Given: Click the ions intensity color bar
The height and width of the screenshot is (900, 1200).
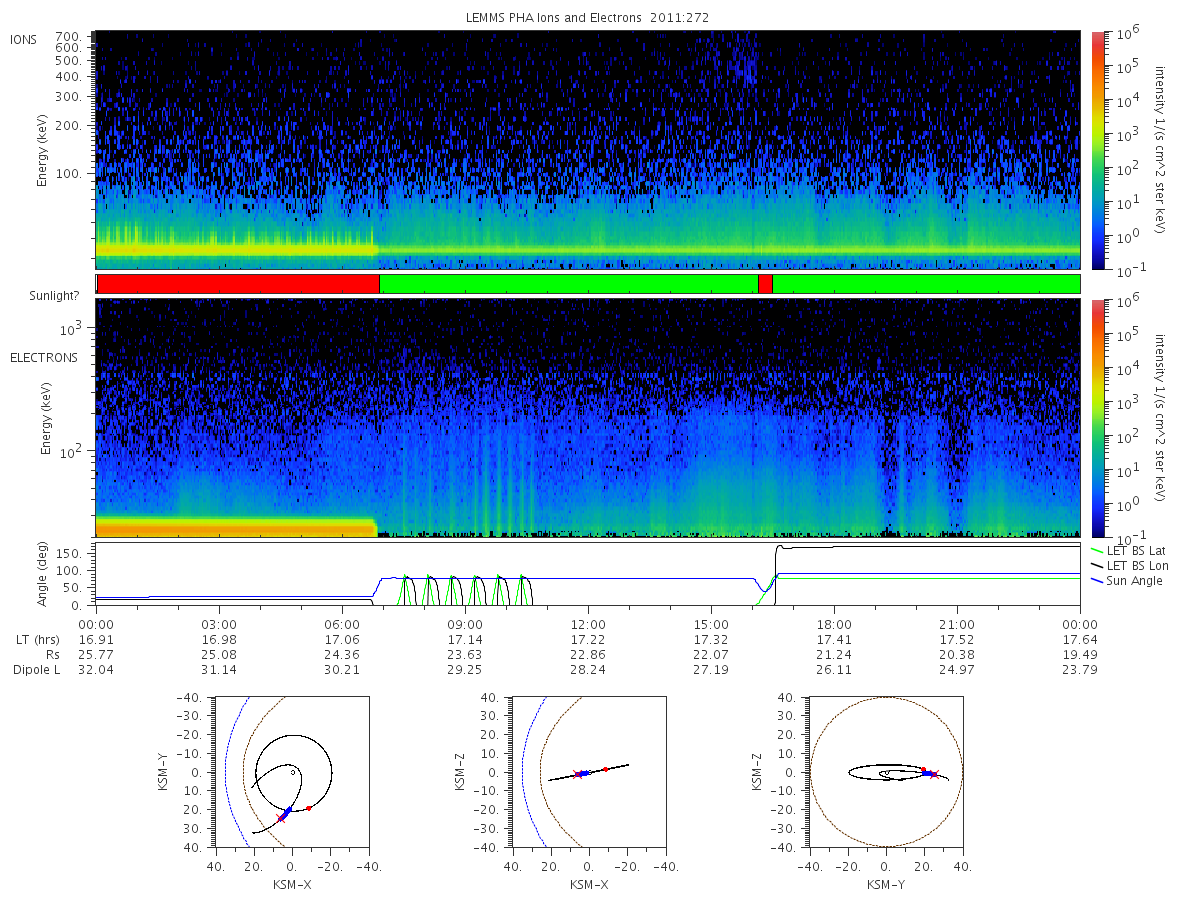Looking at the screenshot, I should (x=1097, y=150).
